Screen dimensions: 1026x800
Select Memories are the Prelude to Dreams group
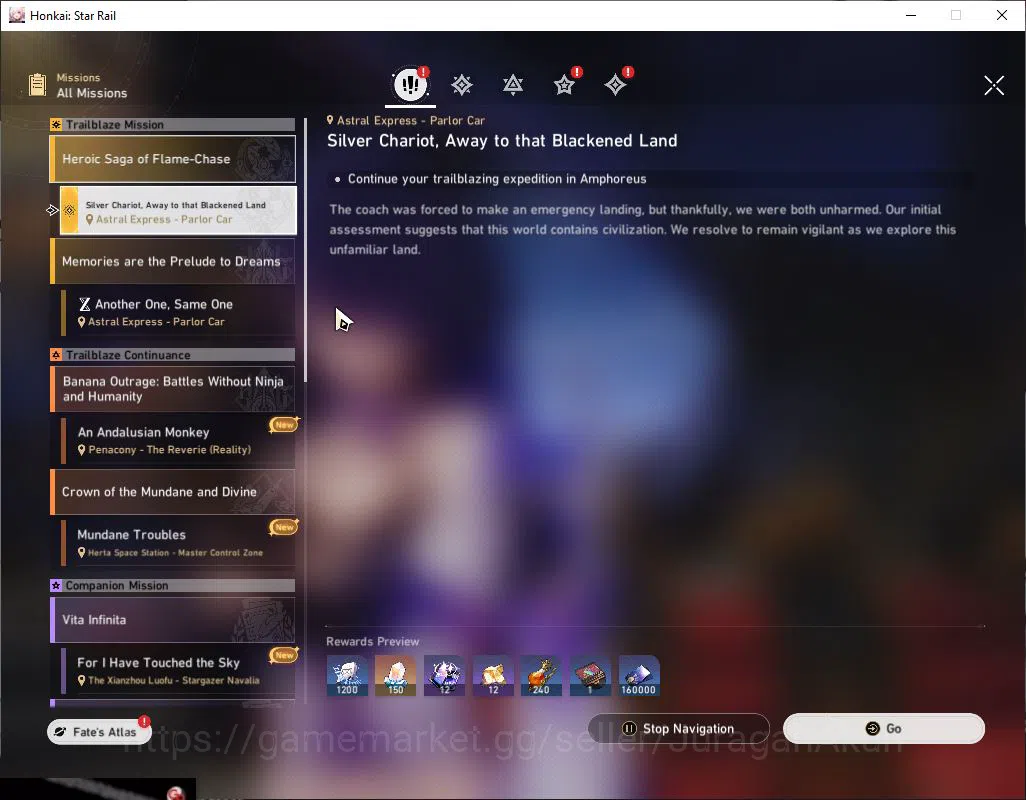point(173,261)
